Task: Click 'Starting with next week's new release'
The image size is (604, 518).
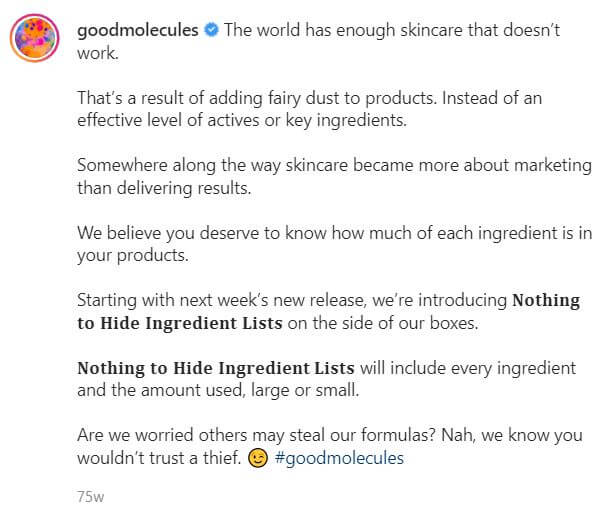Action: pos(221,300)
